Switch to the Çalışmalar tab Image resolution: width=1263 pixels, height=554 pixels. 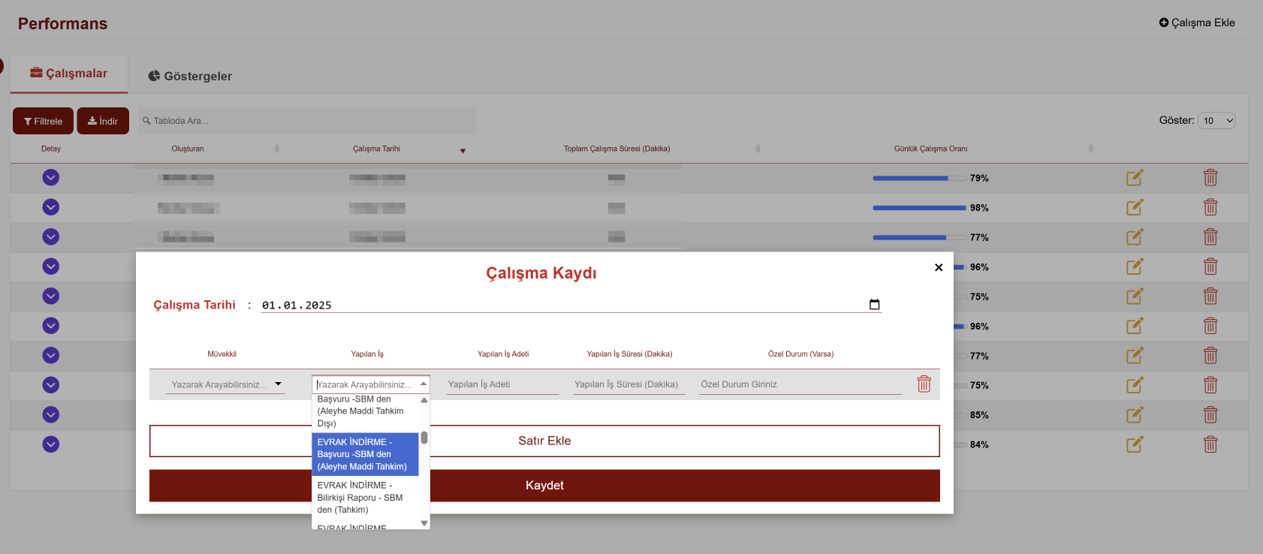tap(69, 73)
